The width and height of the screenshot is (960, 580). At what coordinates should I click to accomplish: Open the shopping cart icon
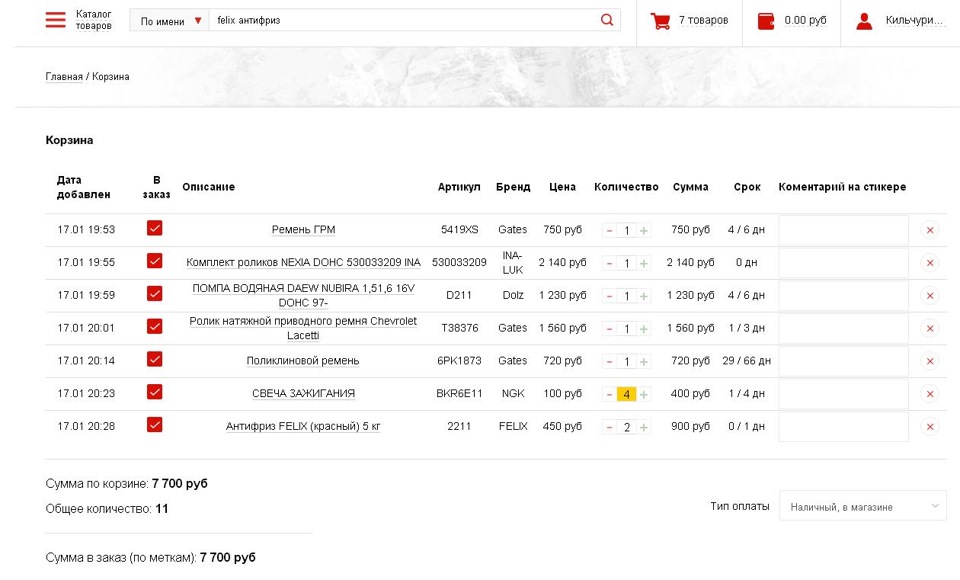[660, 21]
